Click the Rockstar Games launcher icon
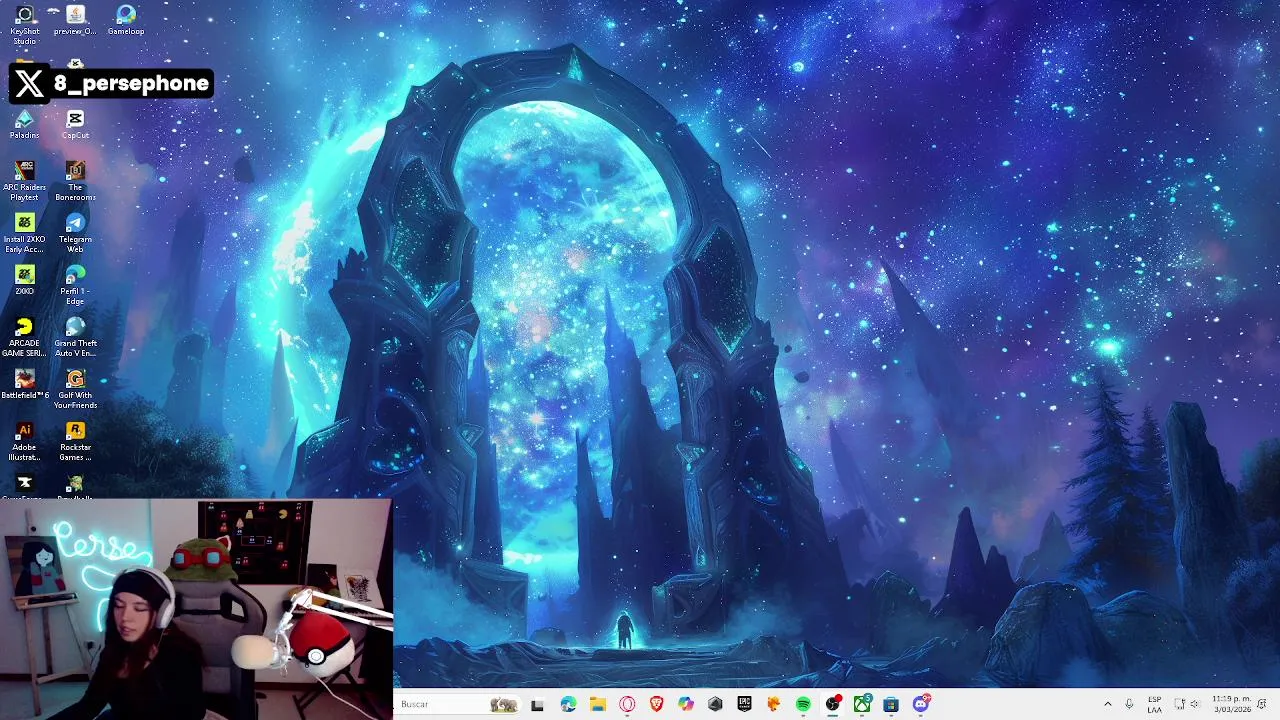This screenshot has width=1280, height=720. pyautogui.click(x=75, y=441)
